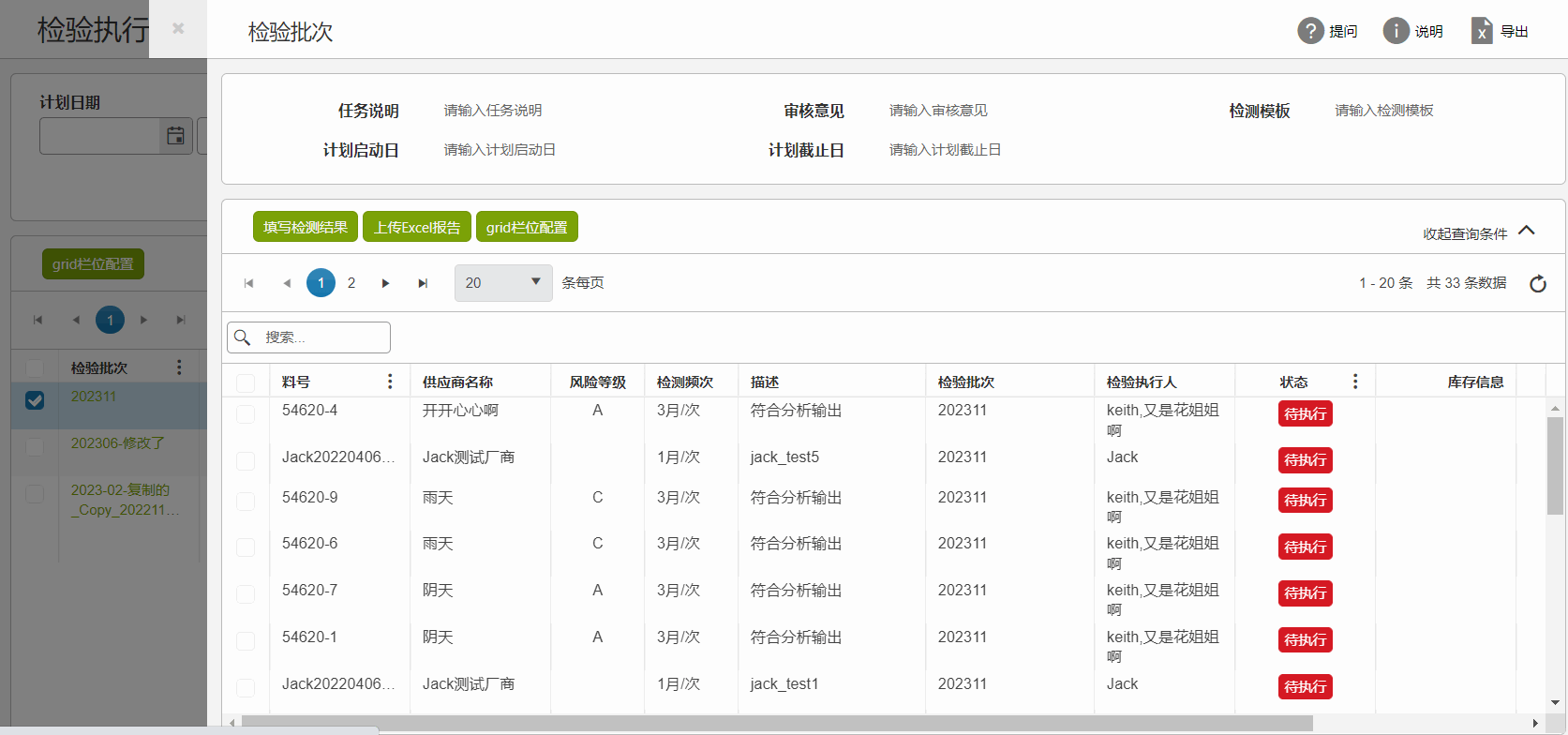Check the row 54620-7 checkbox

pyautogui.click(x=246, y=594)
